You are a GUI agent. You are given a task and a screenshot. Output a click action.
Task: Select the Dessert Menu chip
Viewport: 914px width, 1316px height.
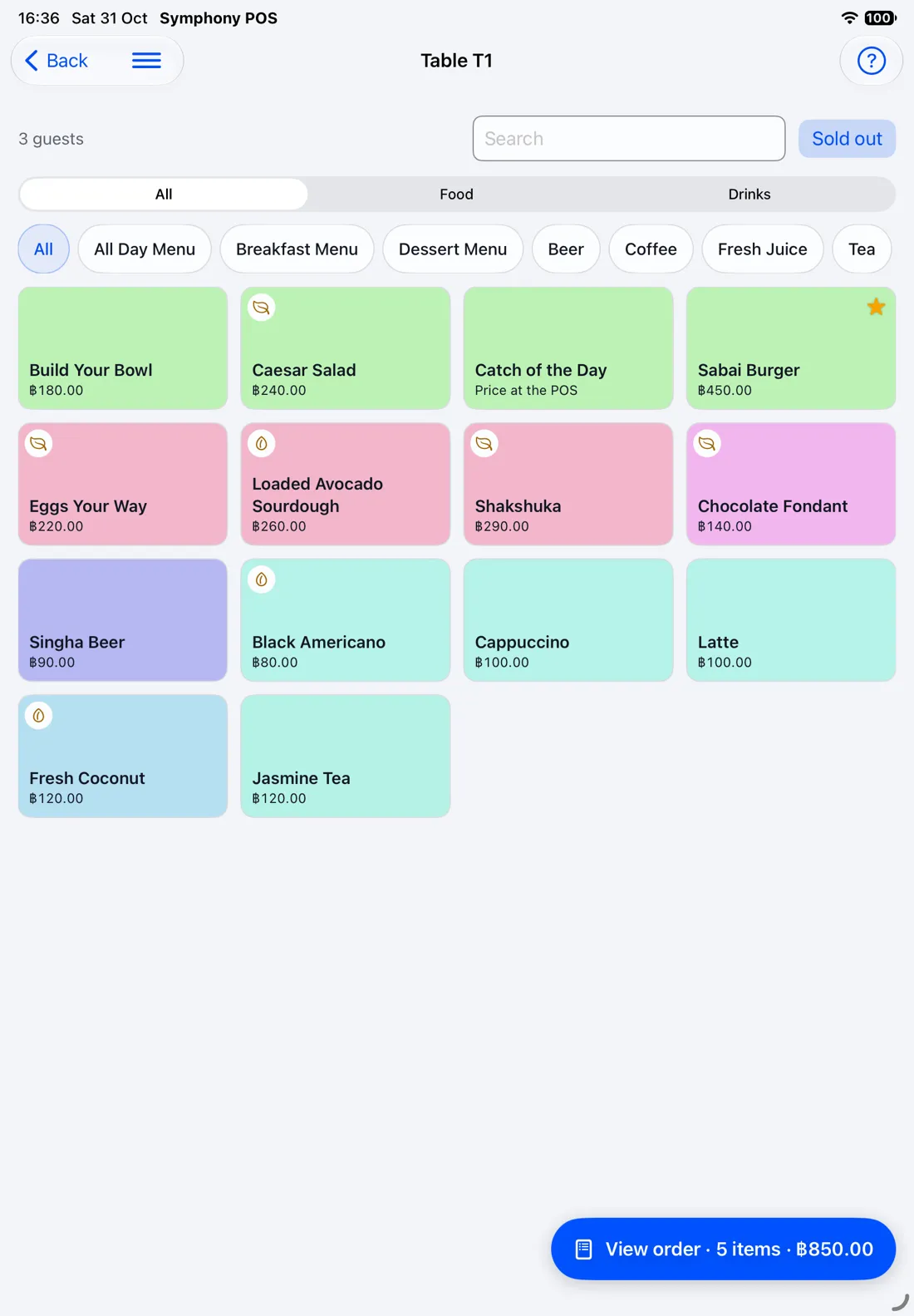point(453,249)
